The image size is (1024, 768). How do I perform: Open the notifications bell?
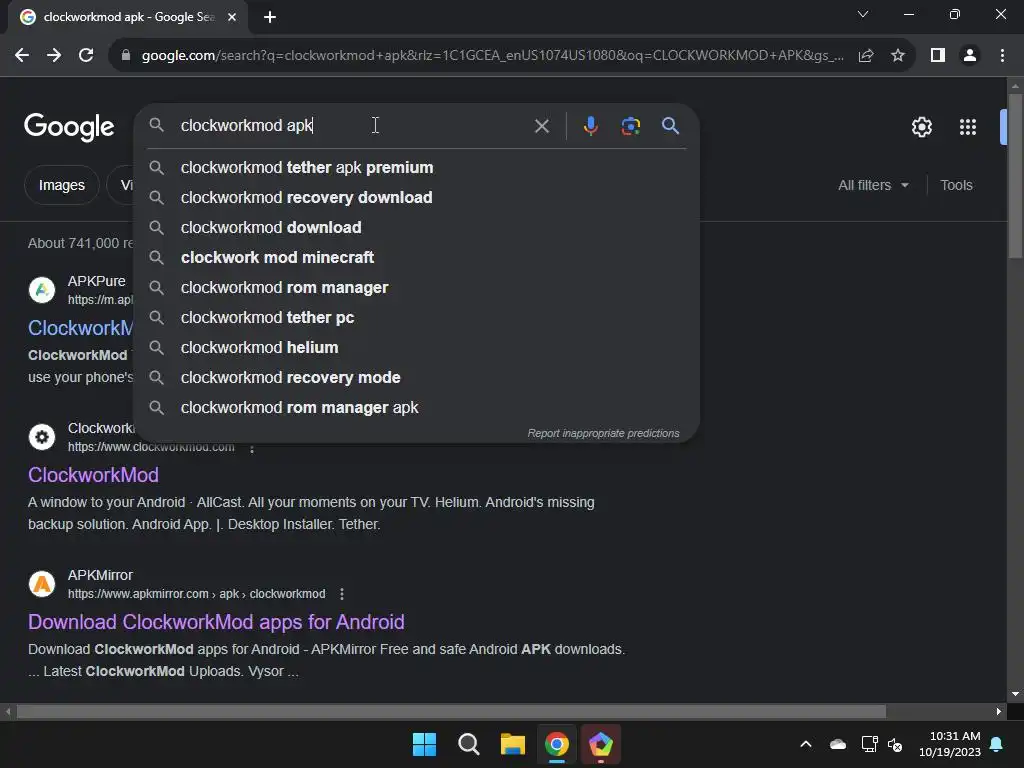pos(997,744)
